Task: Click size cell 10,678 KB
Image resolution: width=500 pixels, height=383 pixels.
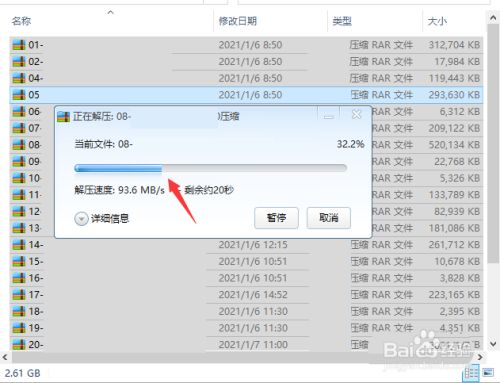Action: tap(457, 262)
